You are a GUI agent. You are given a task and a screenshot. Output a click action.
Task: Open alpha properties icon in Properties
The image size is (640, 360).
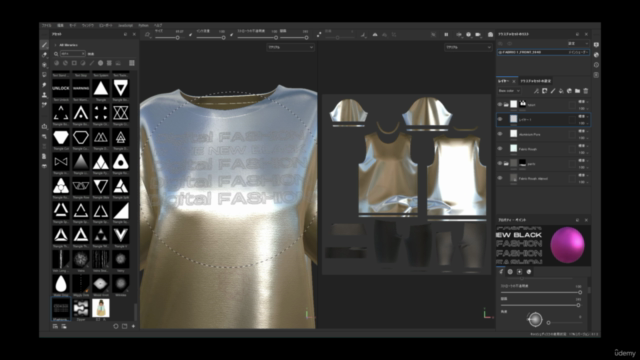click(x=510, y=272)
